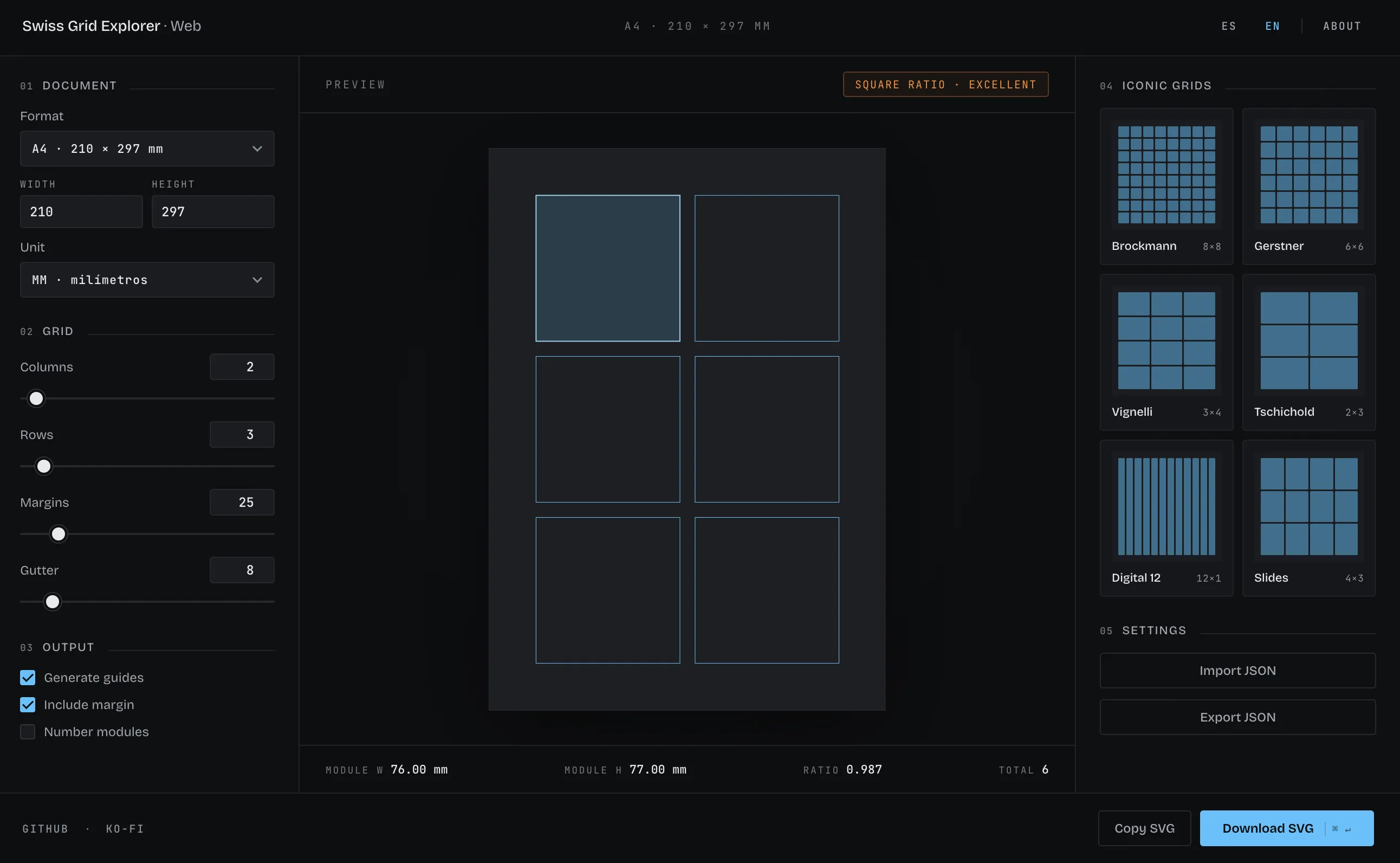Focus the Columns value box

[x=242, y=366]
